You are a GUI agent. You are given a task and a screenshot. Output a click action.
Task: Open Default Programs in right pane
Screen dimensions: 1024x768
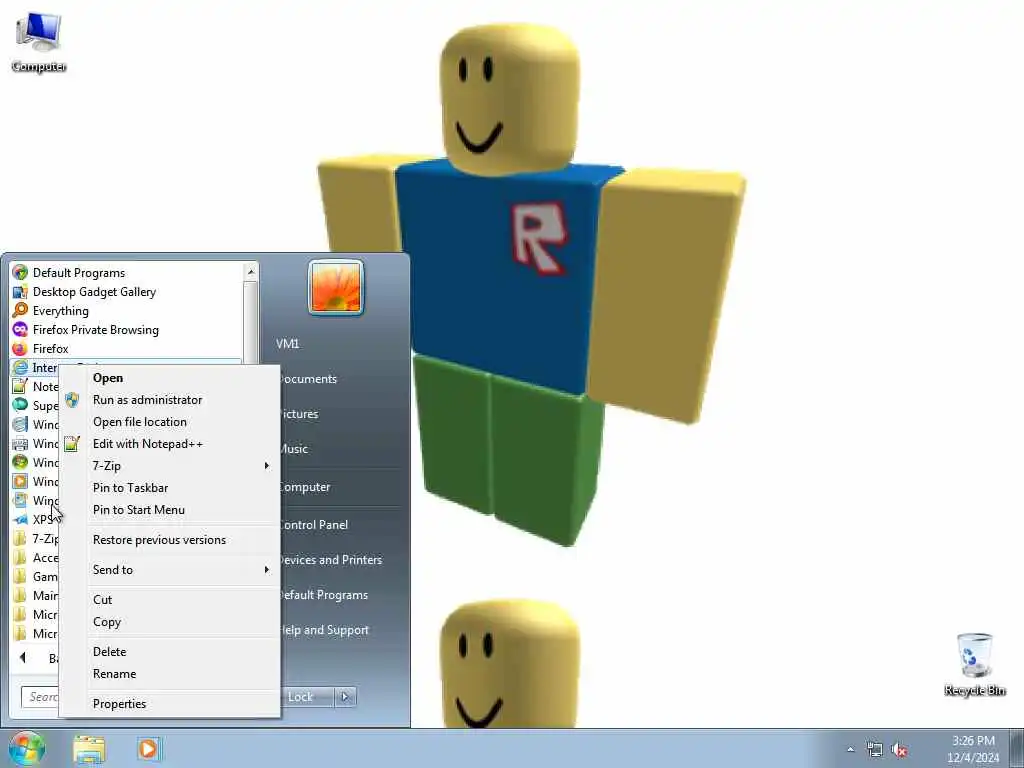click(324, 595)
